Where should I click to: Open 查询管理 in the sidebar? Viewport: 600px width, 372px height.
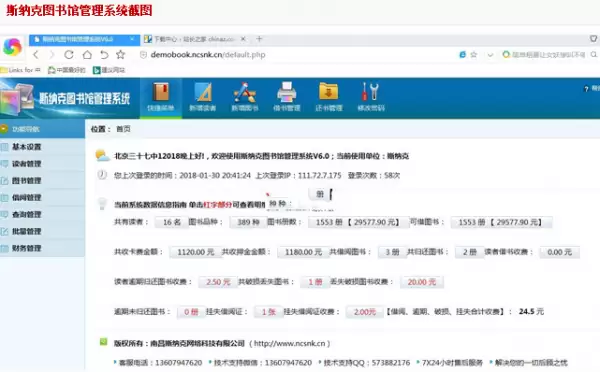[42, 214]
